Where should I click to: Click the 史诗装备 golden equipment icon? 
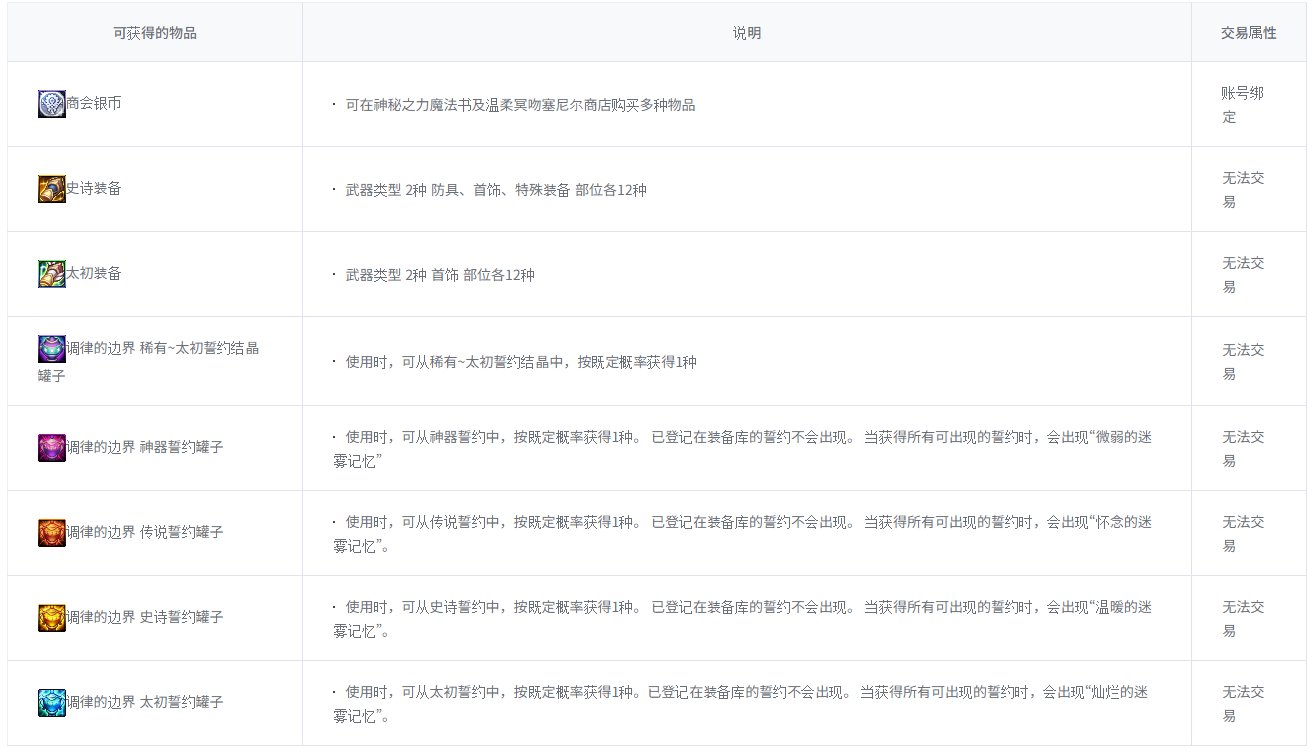point(51,189)
